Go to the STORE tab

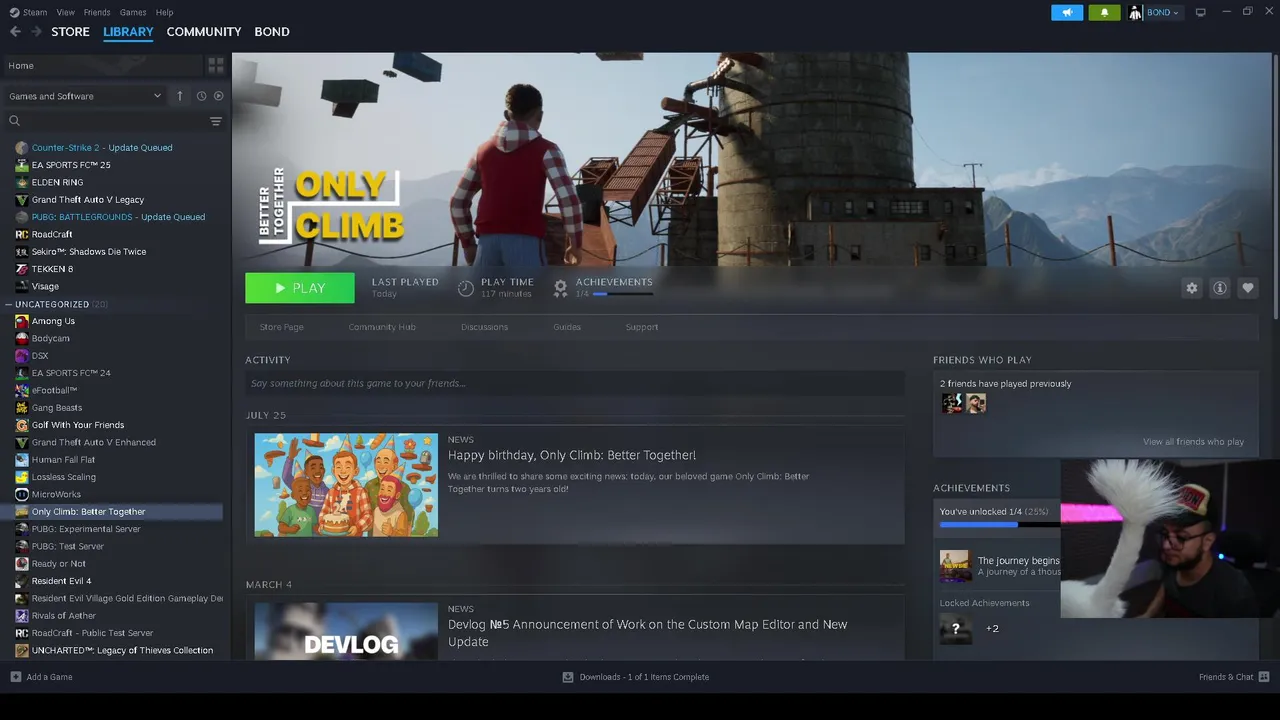(70, 32)
